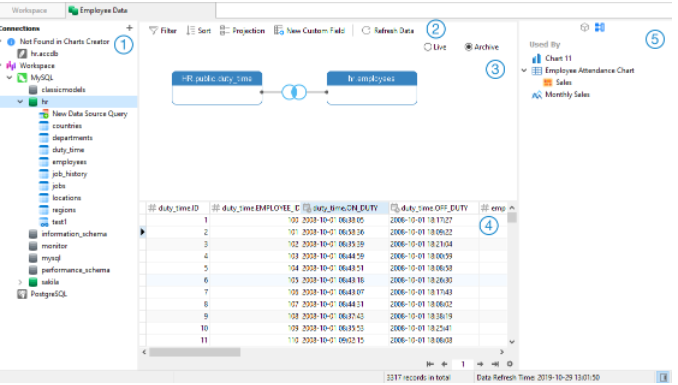Image resolution: width=678 pixels, height=385 pixels.
Task: Click the blue diagram icon in the right panel
Action: pyautogui.click(x=600, y=27)
